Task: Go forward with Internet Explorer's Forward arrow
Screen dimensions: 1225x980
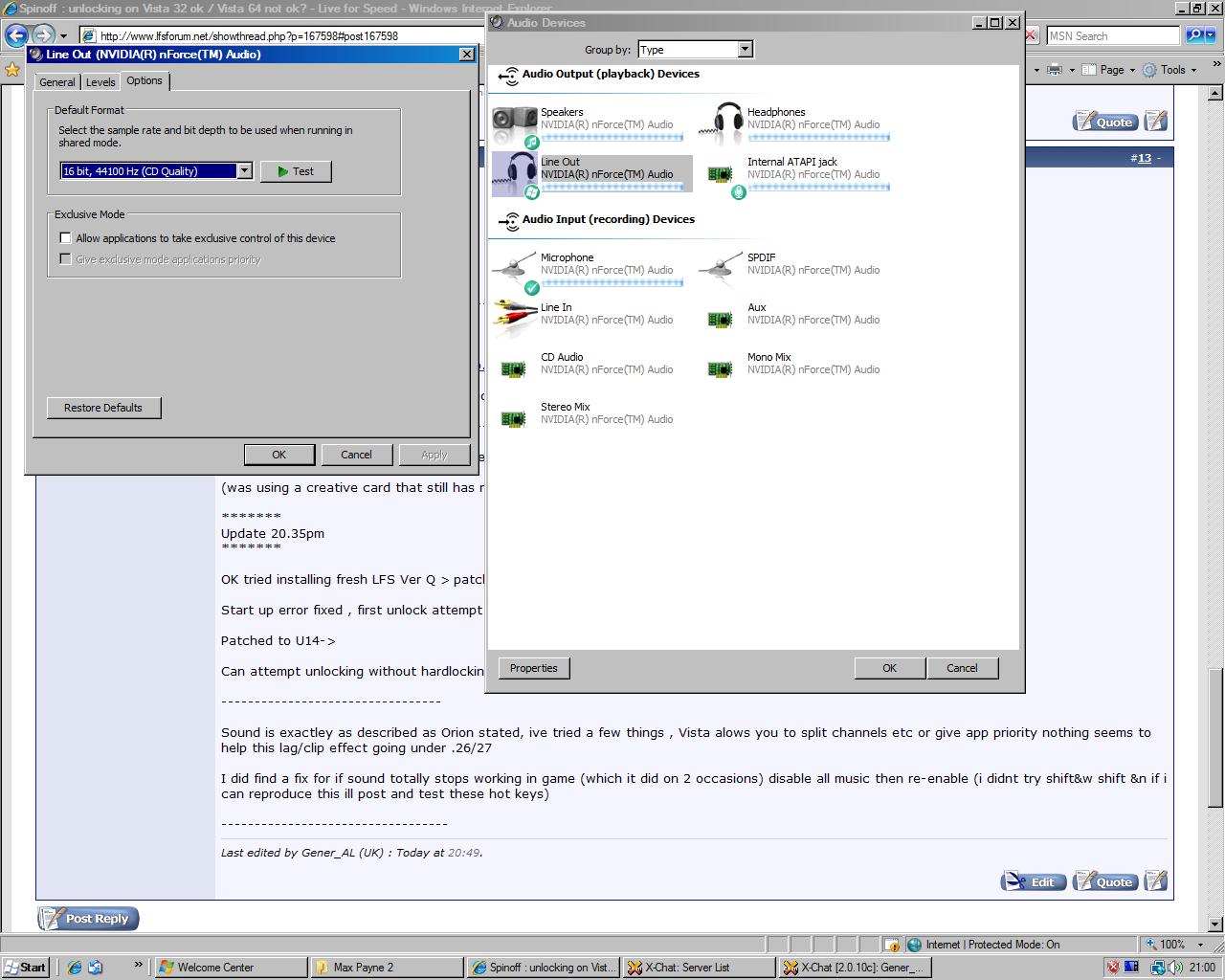Action: (43, 35)
